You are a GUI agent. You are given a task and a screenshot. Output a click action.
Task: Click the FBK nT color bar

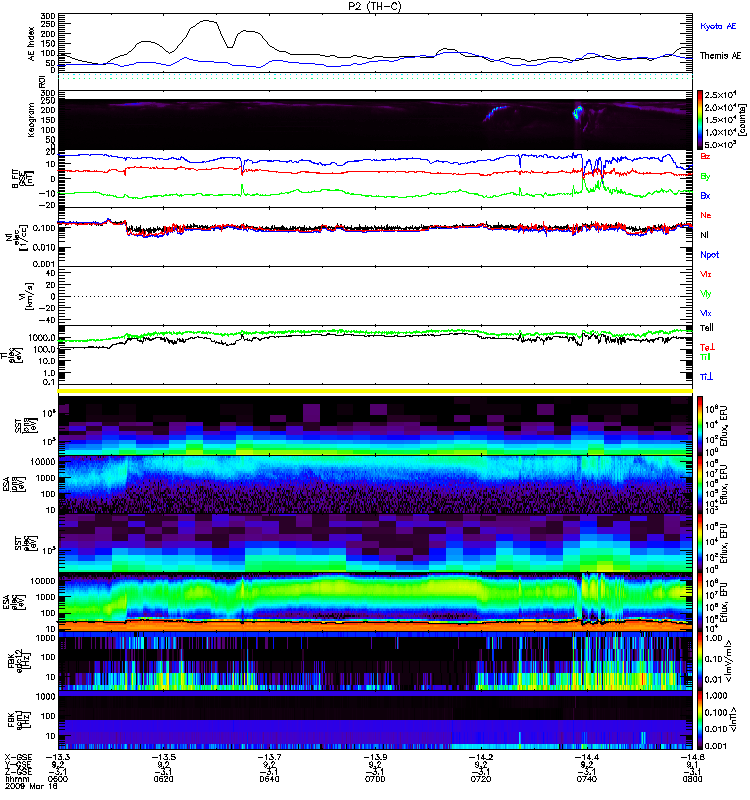coord(700,720)
